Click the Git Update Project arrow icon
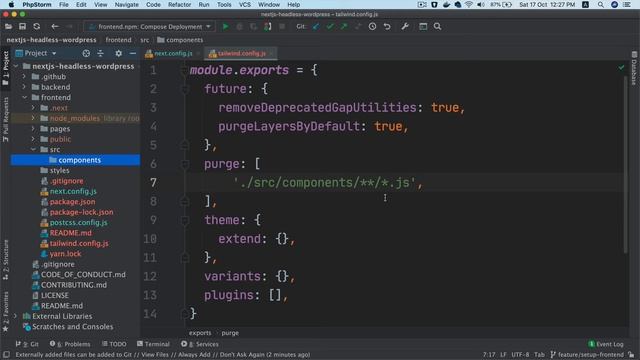The image size is (640, 360). (316, 27)
